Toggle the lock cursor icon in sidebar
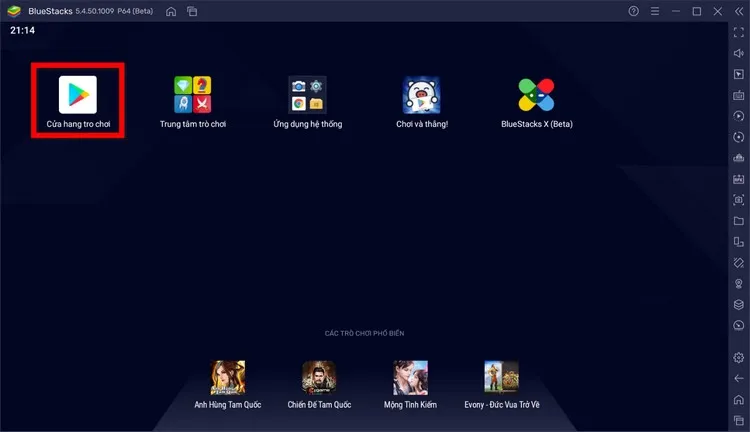 point(739,74)
